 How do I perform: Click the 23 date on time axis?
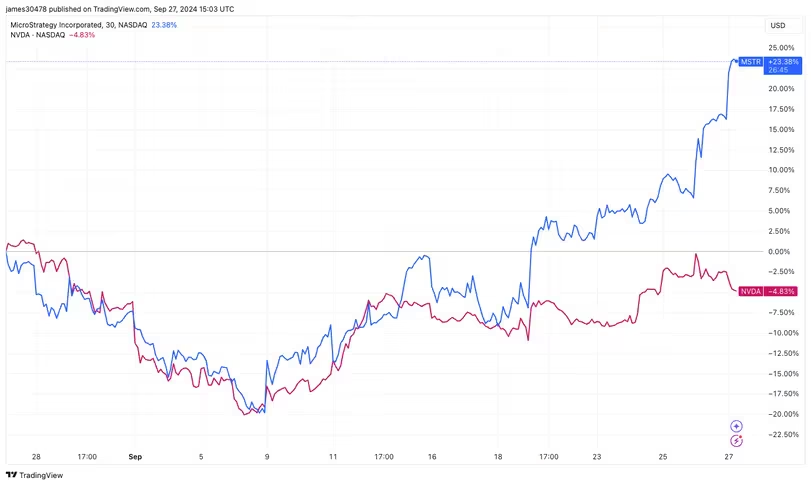click(597, 457)
